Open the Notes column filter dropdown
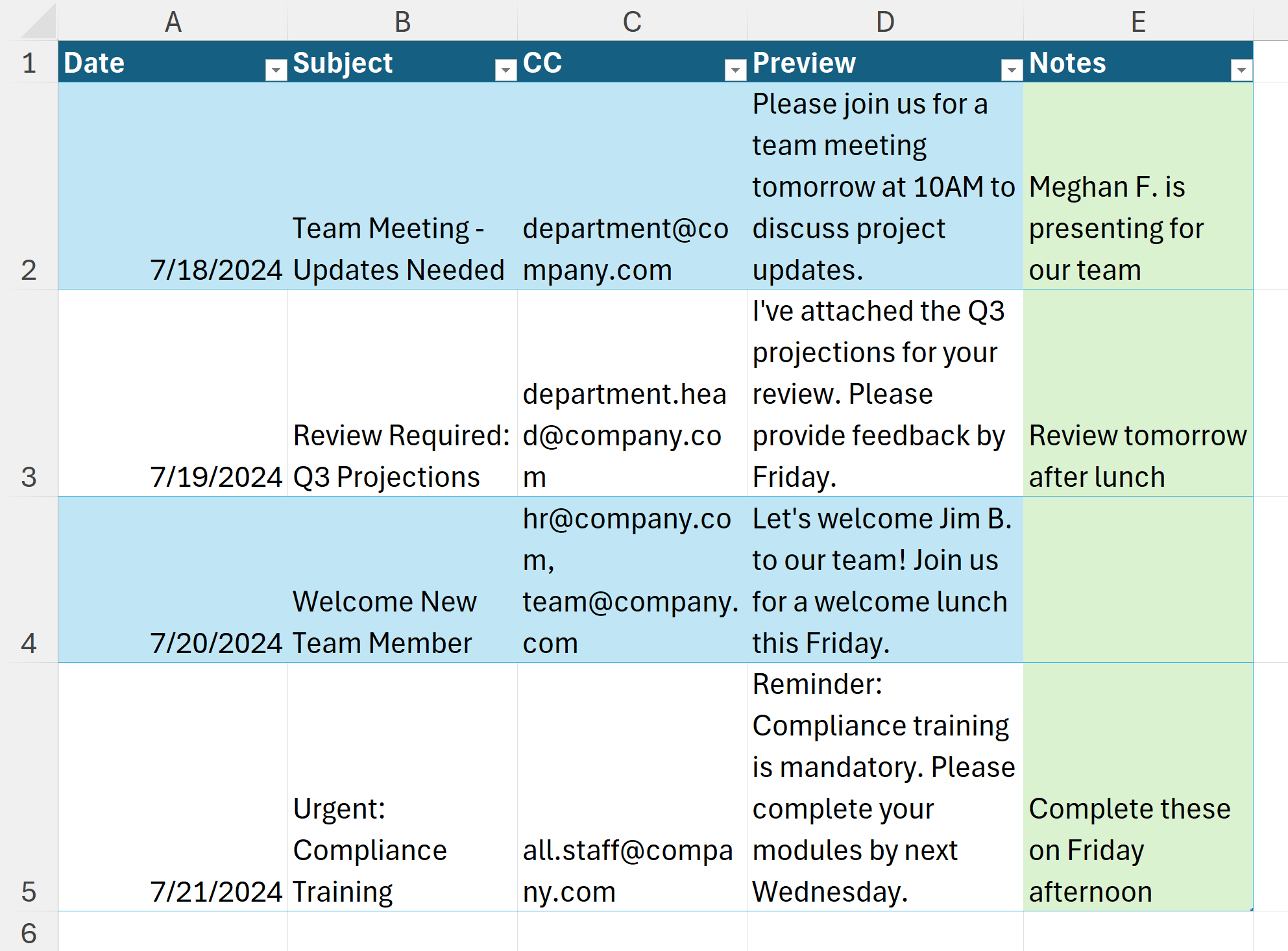The image size is (1288, 951). click(x=1241, y=69)
